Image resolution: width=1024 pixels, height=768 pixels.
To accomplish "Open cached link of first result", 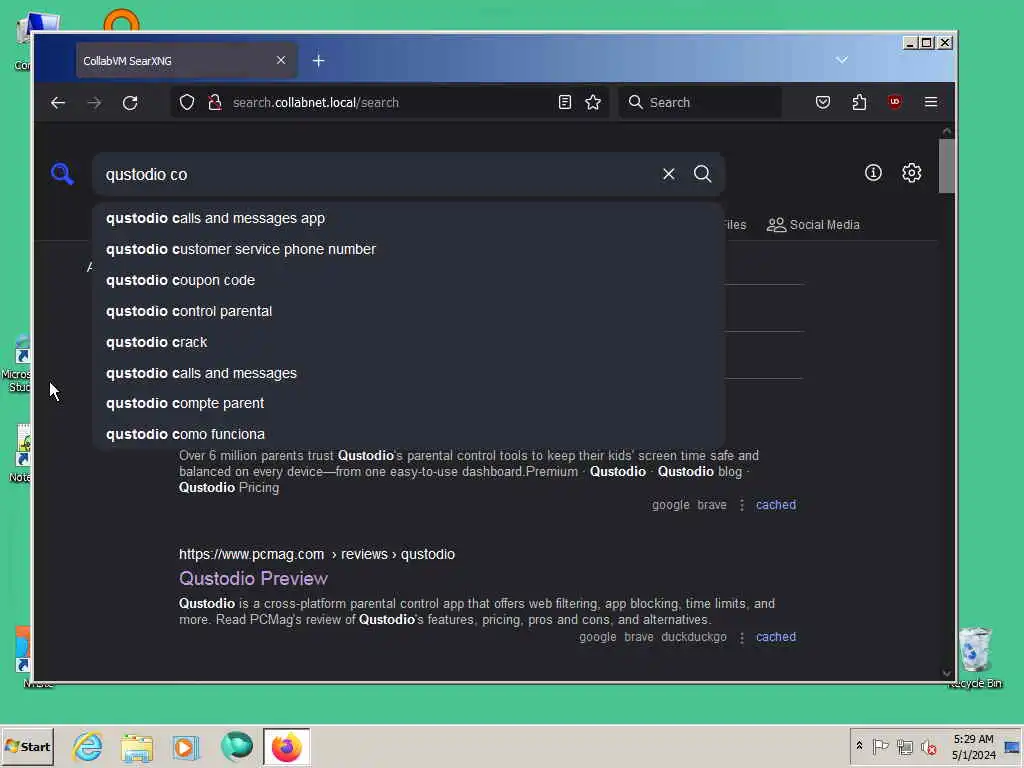I will pos(776,505).
